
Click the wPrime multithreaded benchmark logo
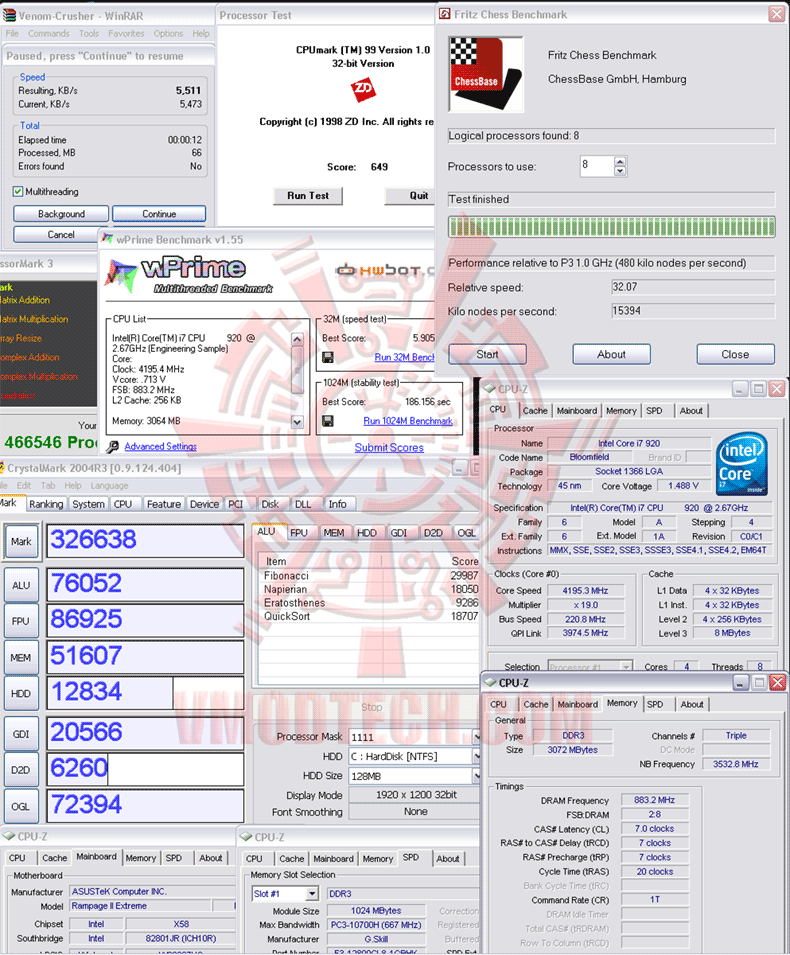coord(190,275)
